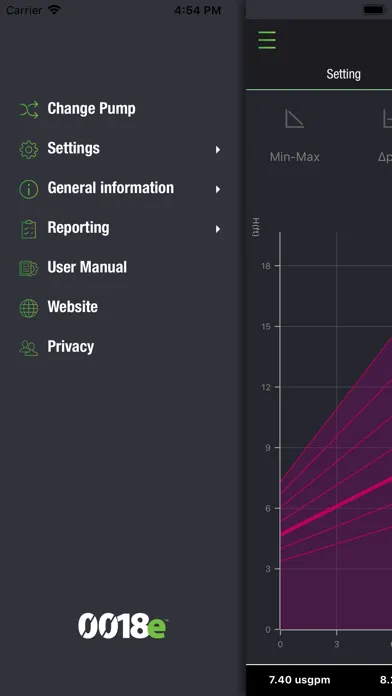The width and height of the screenshot is (392, 696).
Task: Tap the 0018e pump logo
Action: 123,626
